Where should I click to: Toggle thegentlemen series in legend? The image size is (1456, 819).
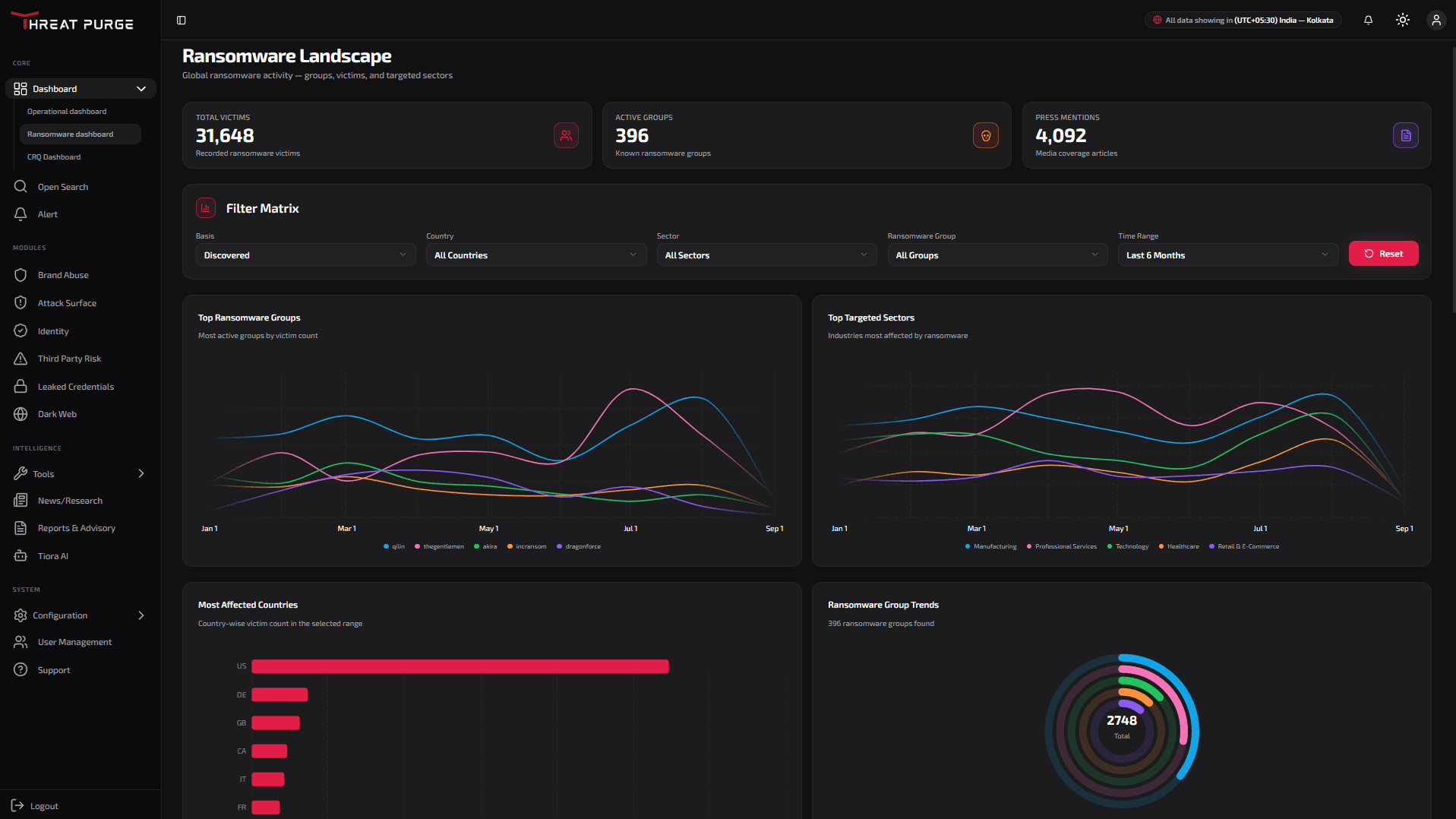[439, 546]
